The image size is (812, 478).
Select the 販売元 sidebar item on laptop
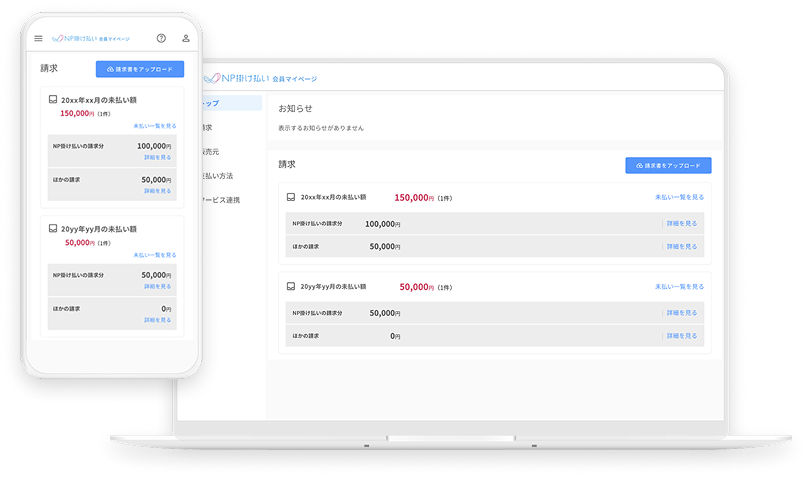(x=211, y=152)
